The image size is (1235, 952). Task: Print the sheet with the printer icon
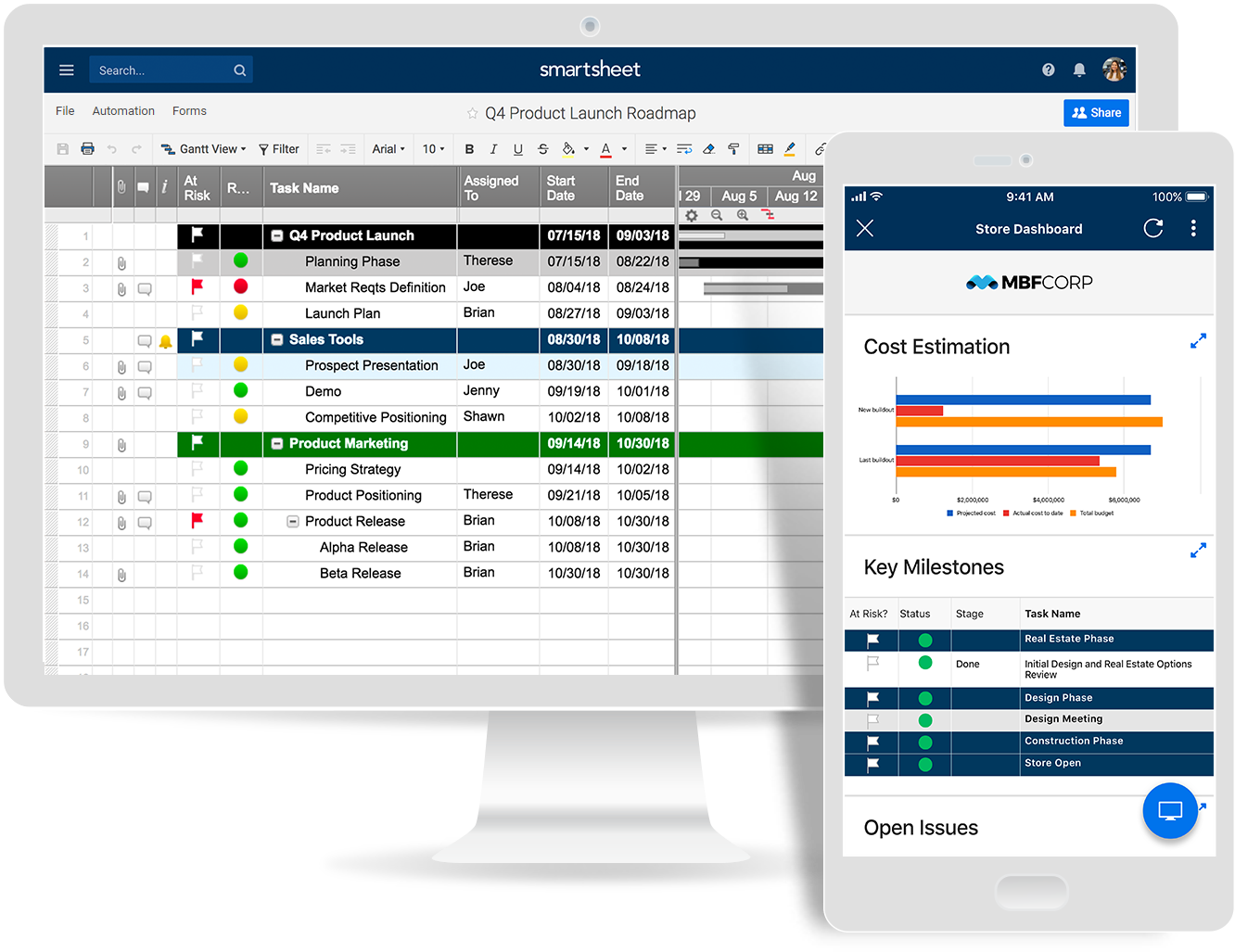point(87,149)
